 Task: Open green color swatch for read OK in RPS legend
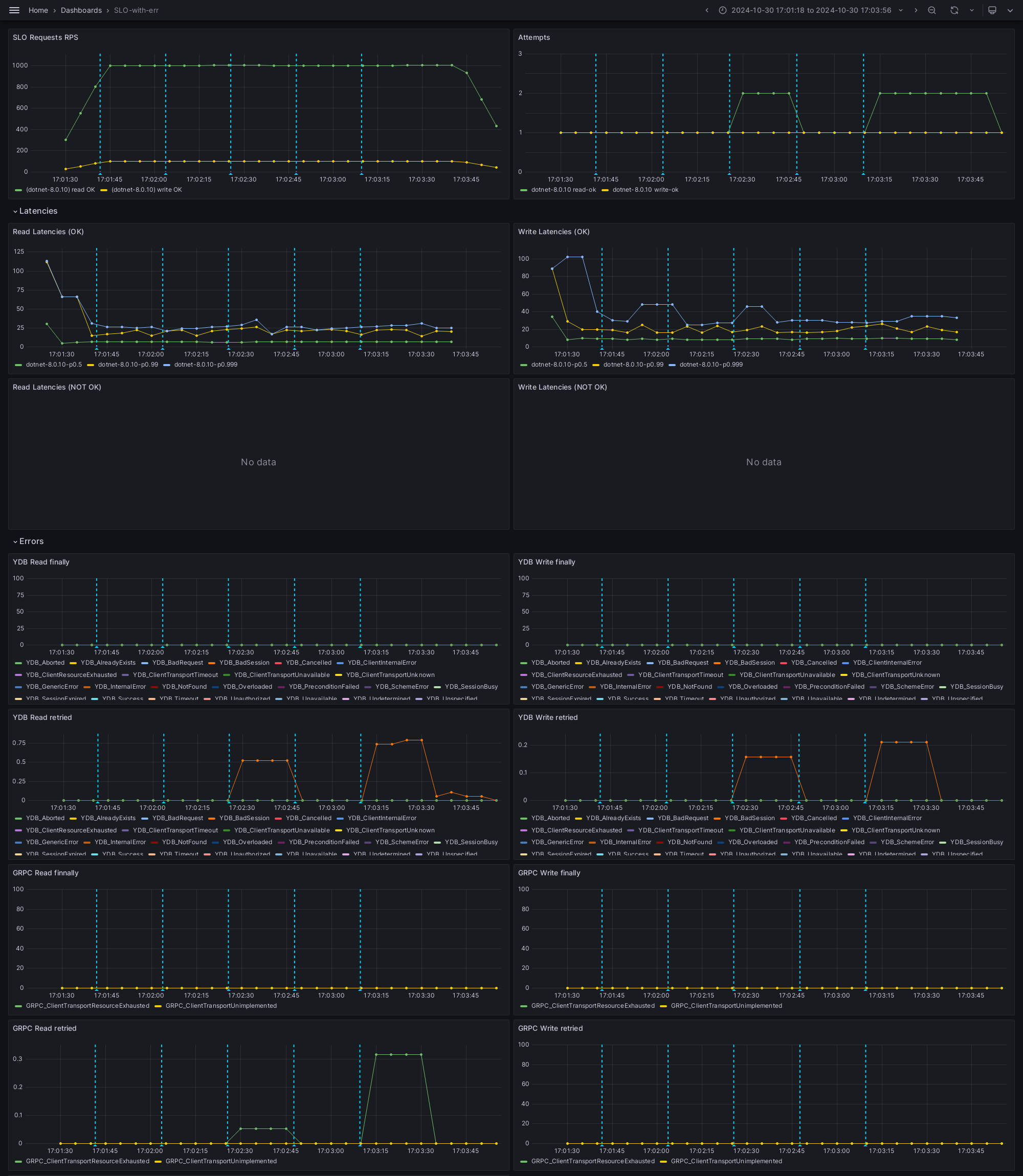[x=18, y=190]
